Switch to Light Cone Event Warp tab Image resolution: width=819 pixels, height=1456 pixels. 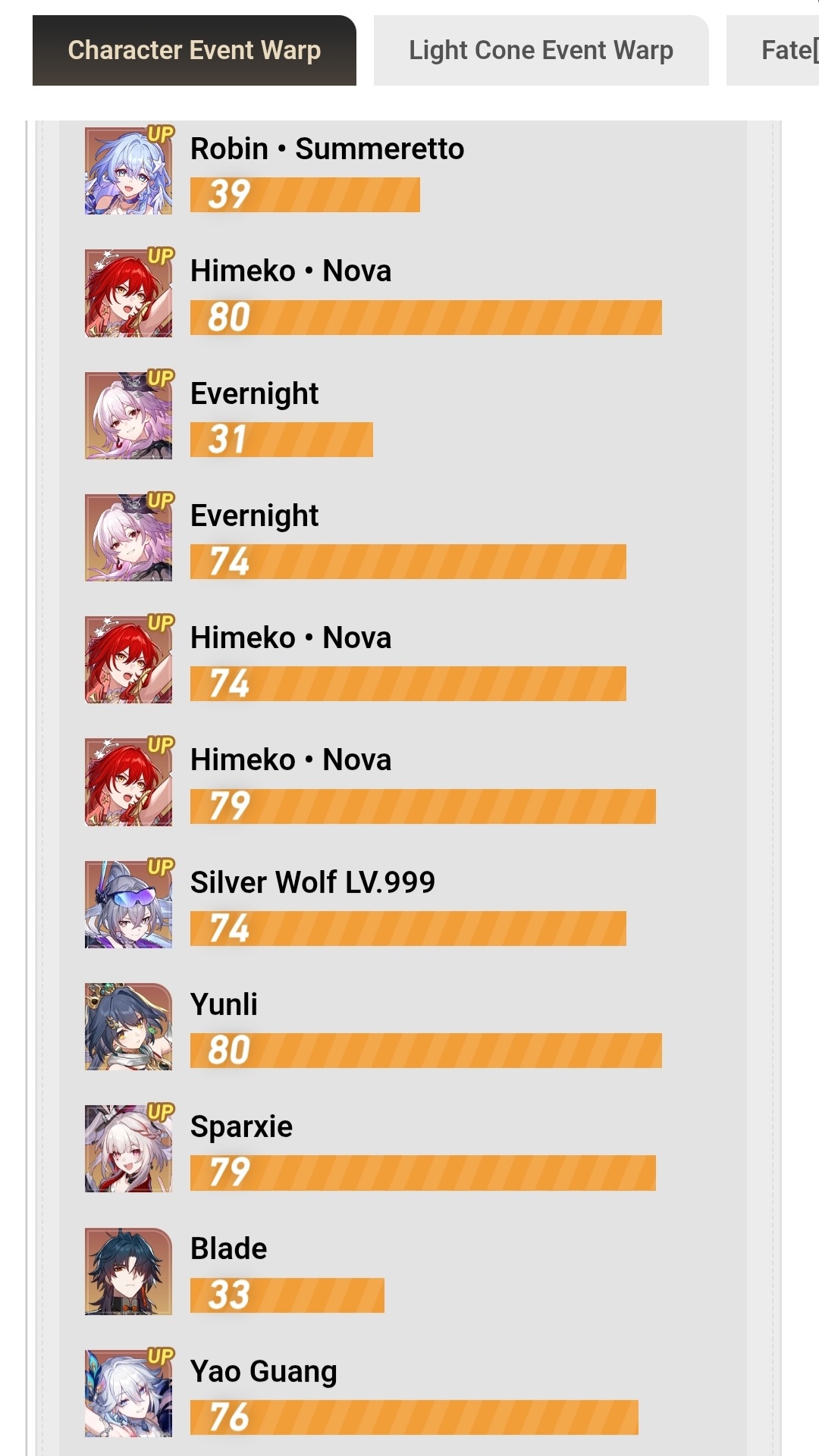tap(541, 50)
